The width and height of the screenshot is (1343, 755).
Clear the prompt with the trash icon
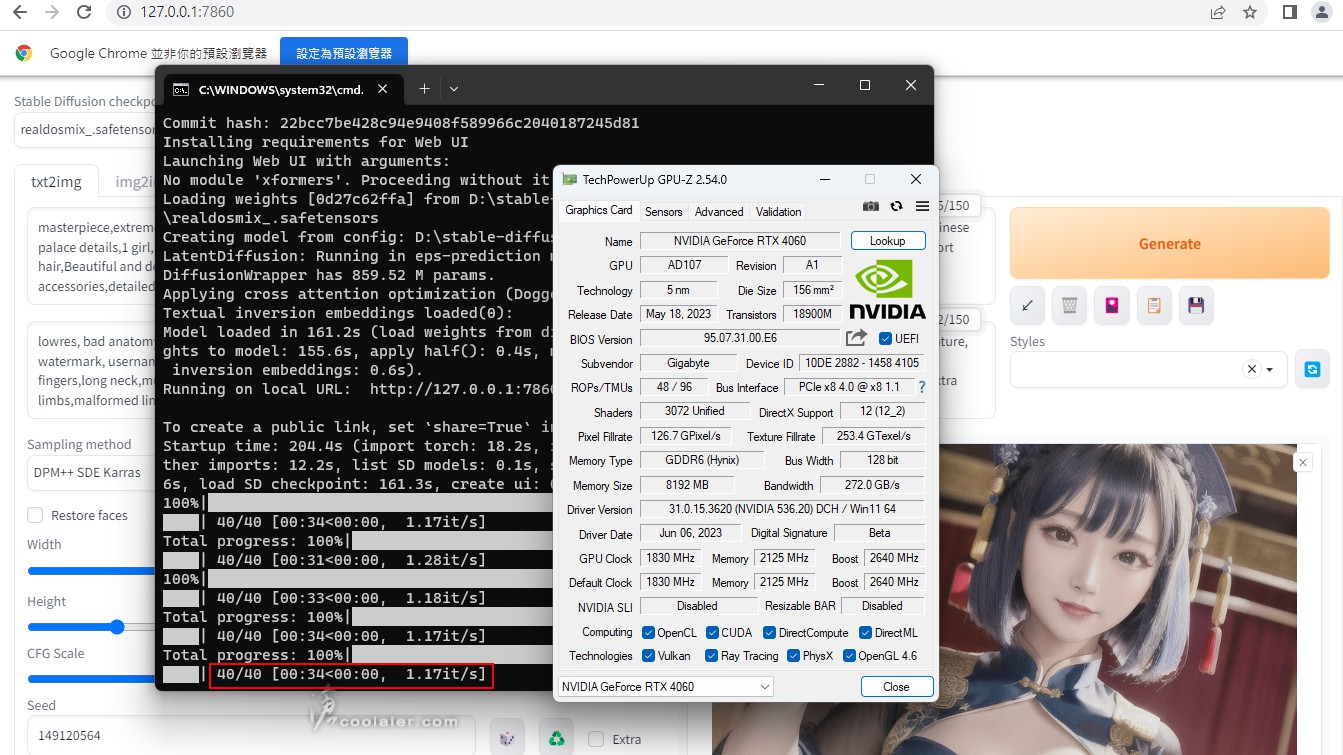click(1070, 306)
